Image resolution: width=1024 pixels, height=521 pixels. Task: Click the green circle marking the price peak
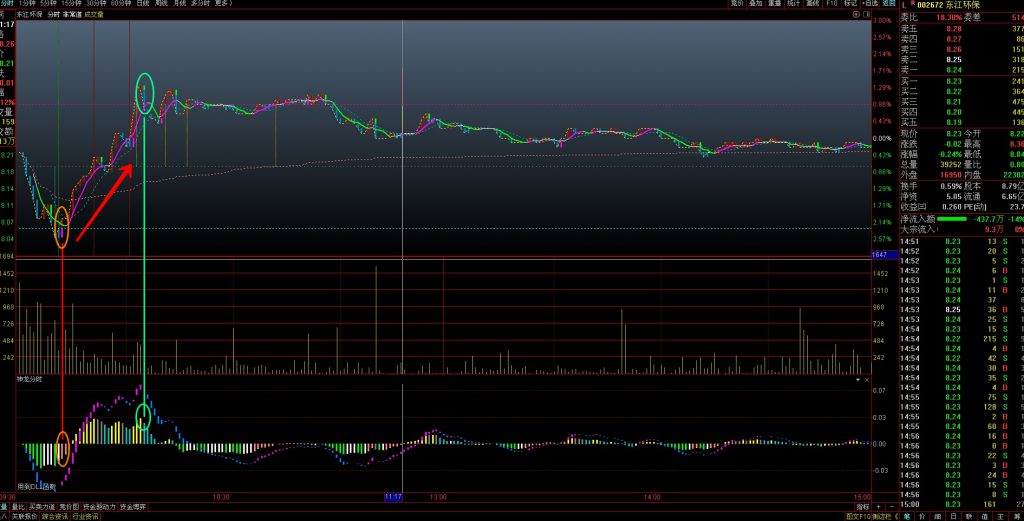145,92
